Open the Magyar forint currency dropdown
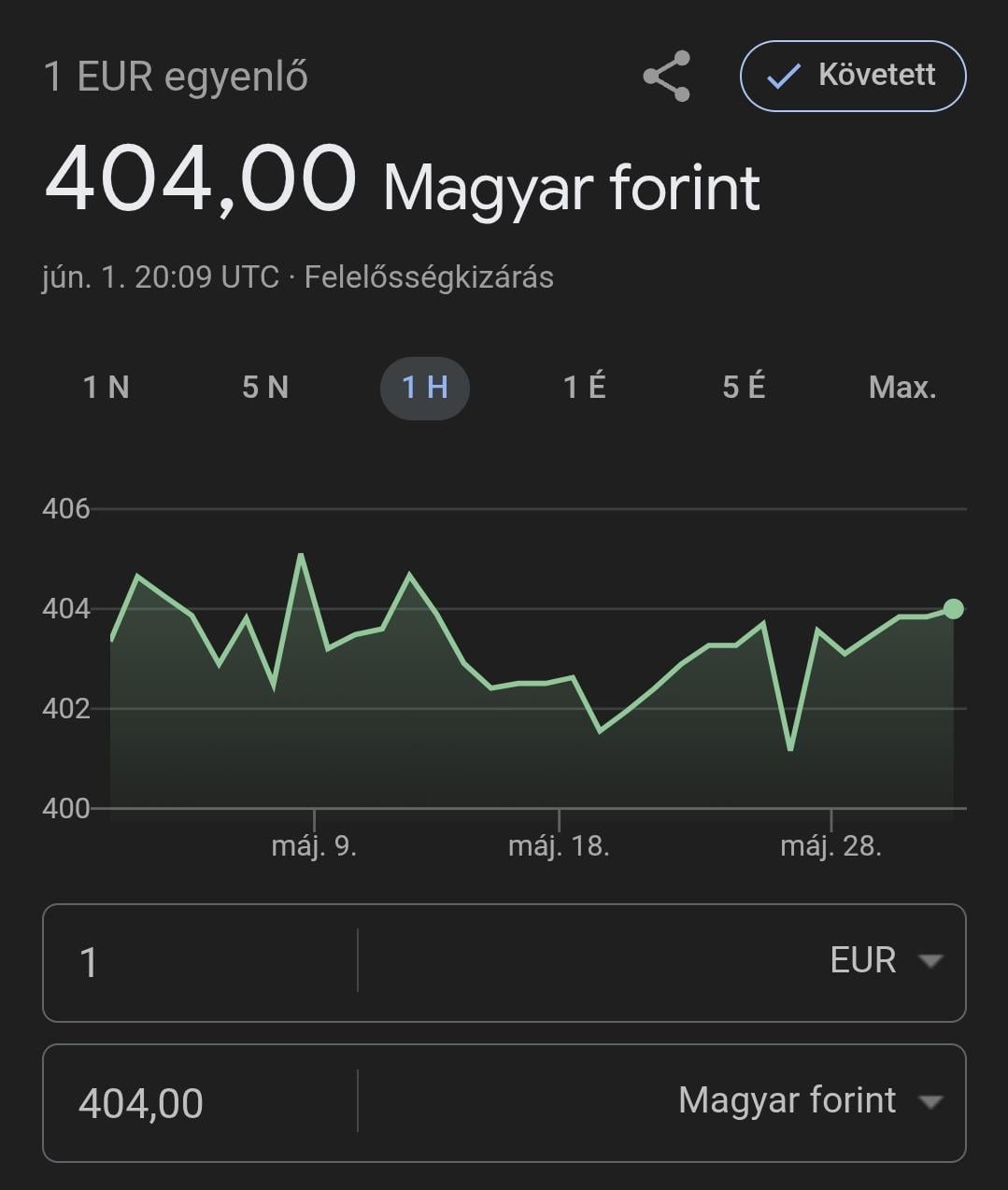 tap(662, 1101)
